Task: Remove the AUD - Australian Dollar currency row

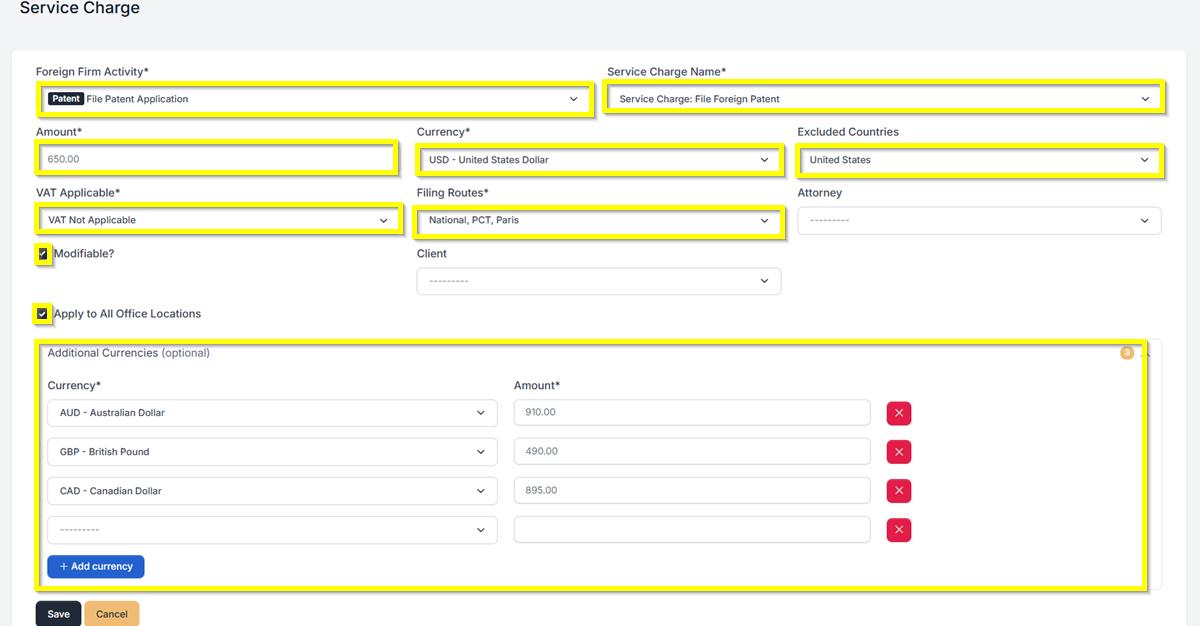Action: pos(899,413)
